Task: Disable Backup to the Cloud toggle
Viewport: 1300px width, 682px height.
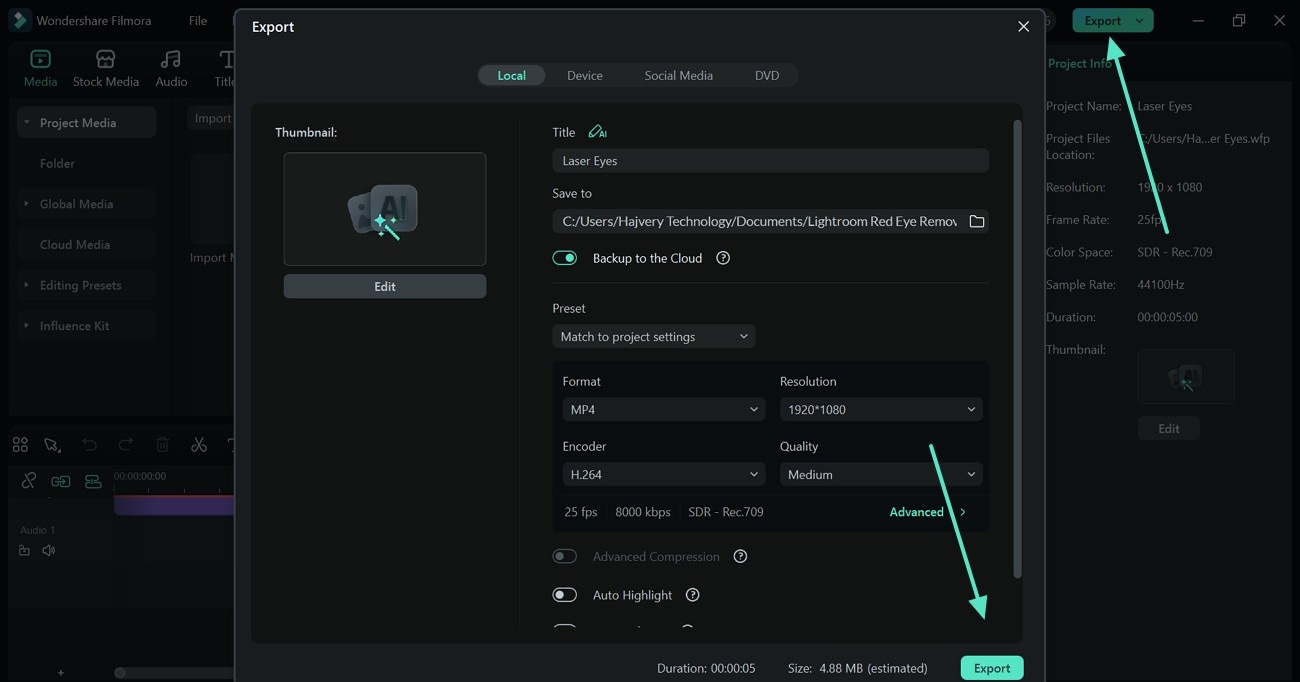Action: point(565,258)
